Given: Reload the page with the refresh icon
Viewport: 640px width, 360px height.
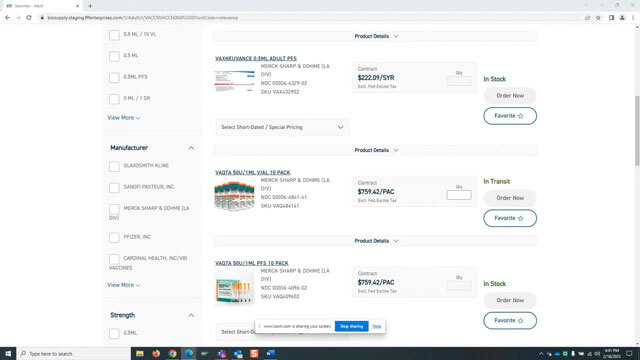Looking at the screenshot, I should 29,18.
